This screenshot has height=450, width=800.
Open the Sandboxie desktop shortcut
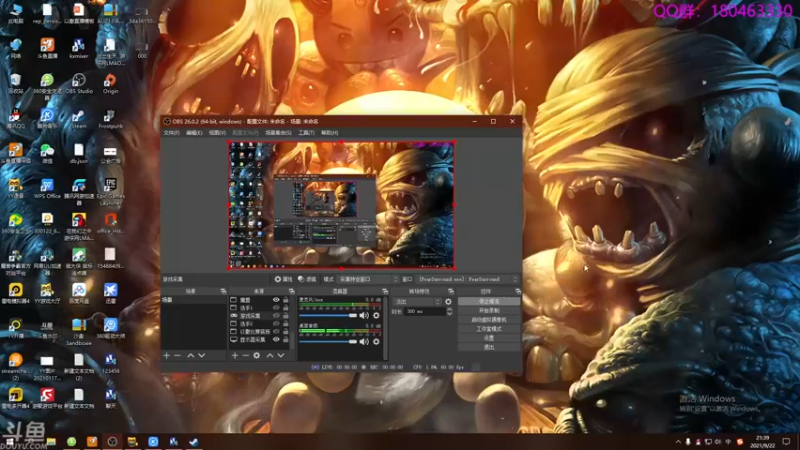pos(79,332)
